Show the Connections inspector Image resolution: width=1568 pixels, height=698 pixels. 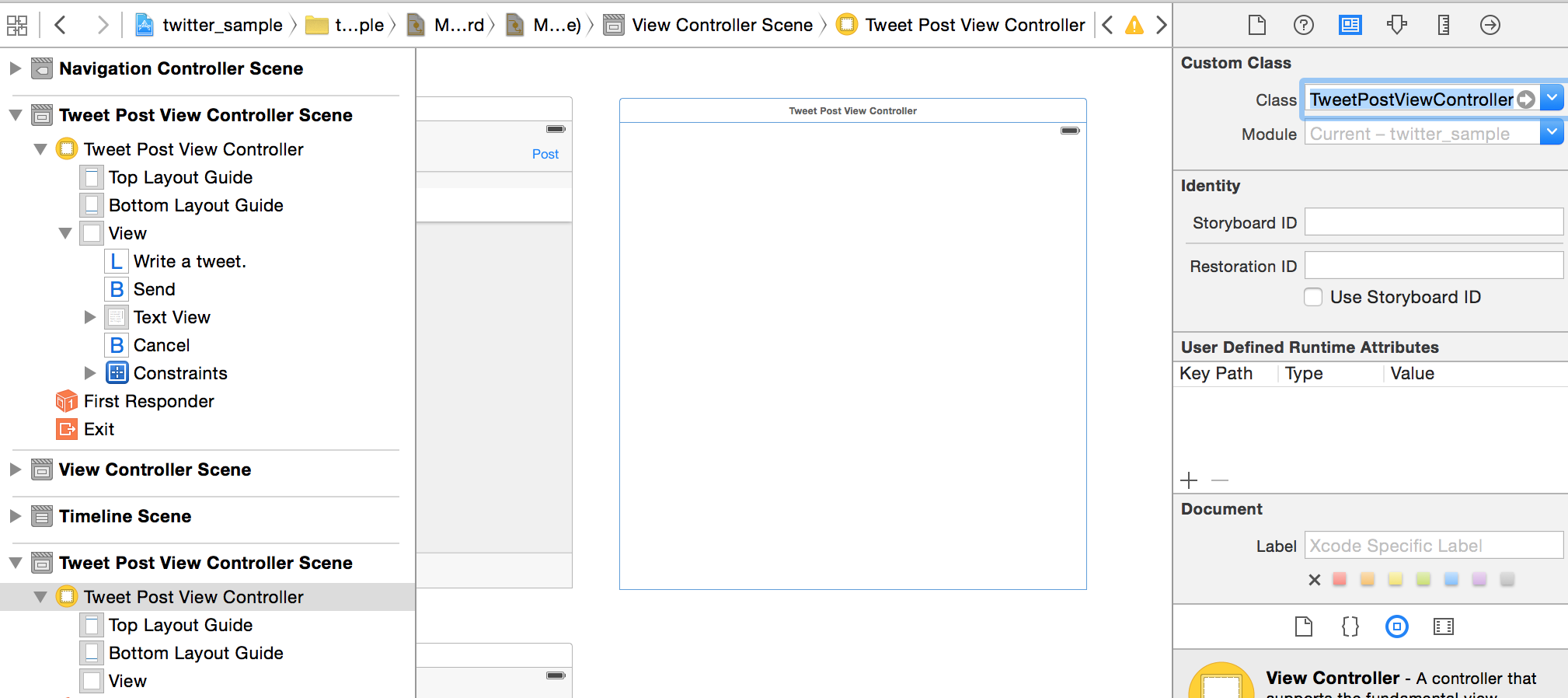click(1490, 25)
